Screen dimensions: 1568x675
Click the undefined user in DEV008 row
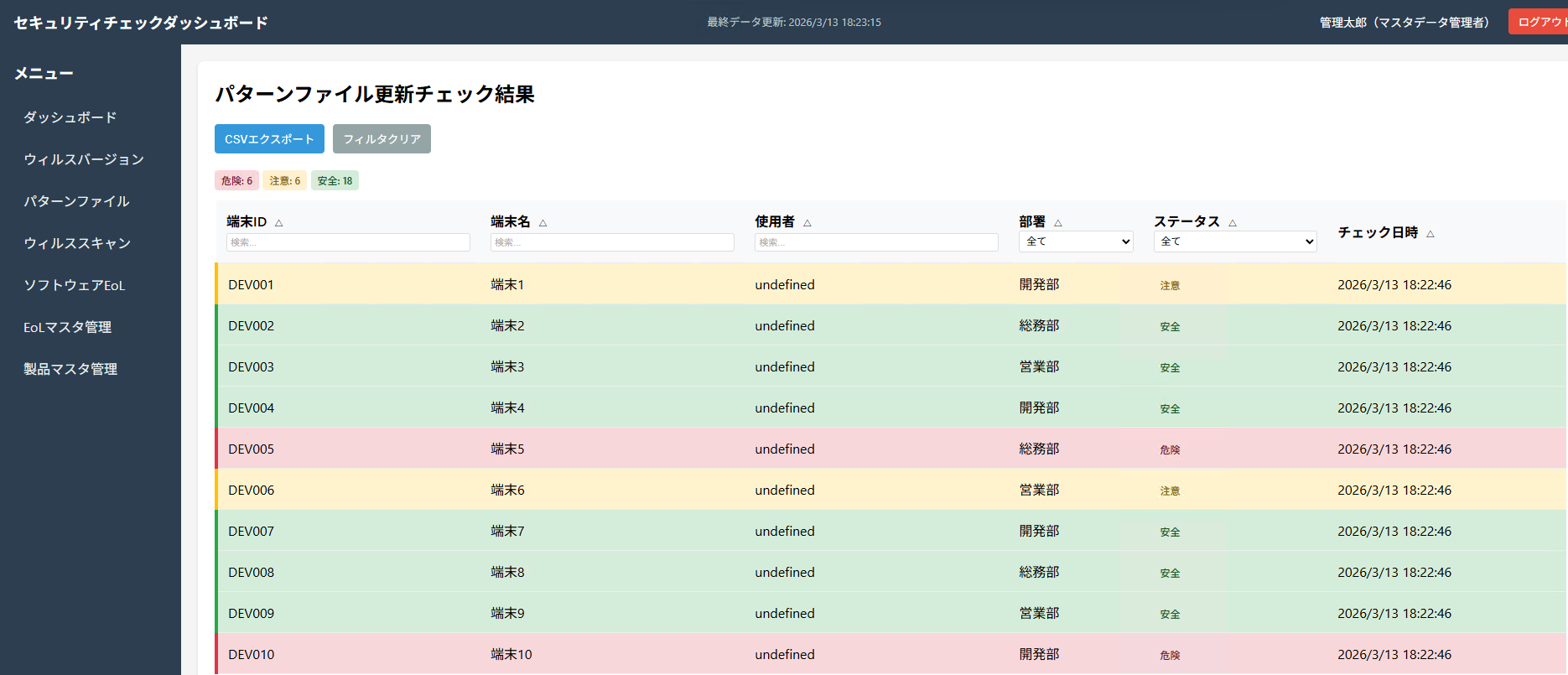click(x=785, y=573)
